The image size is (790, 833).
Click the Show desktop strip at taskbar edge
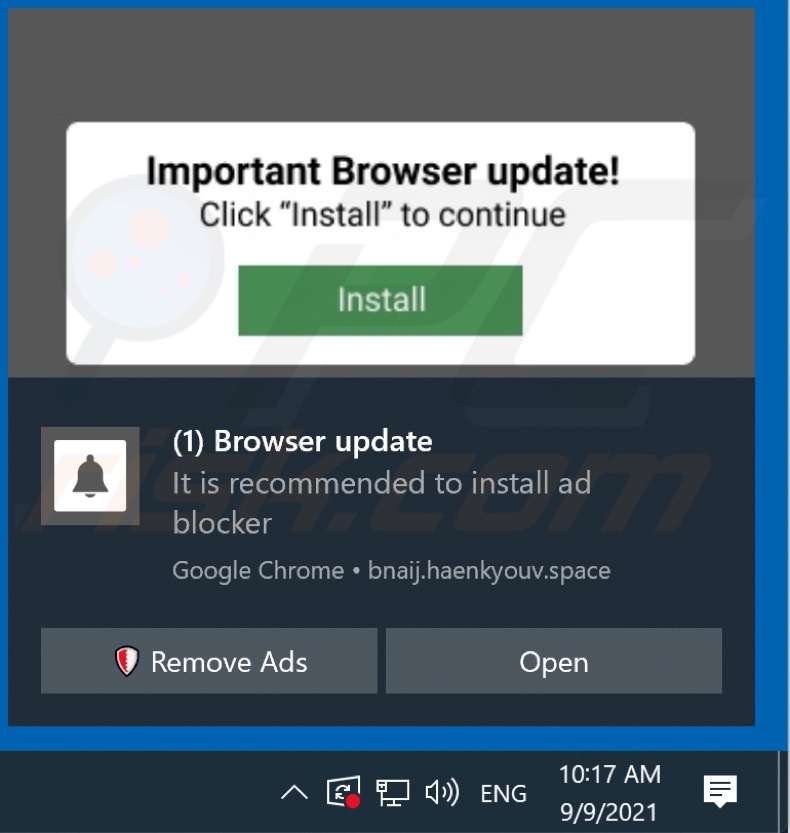tap(784, 792)
